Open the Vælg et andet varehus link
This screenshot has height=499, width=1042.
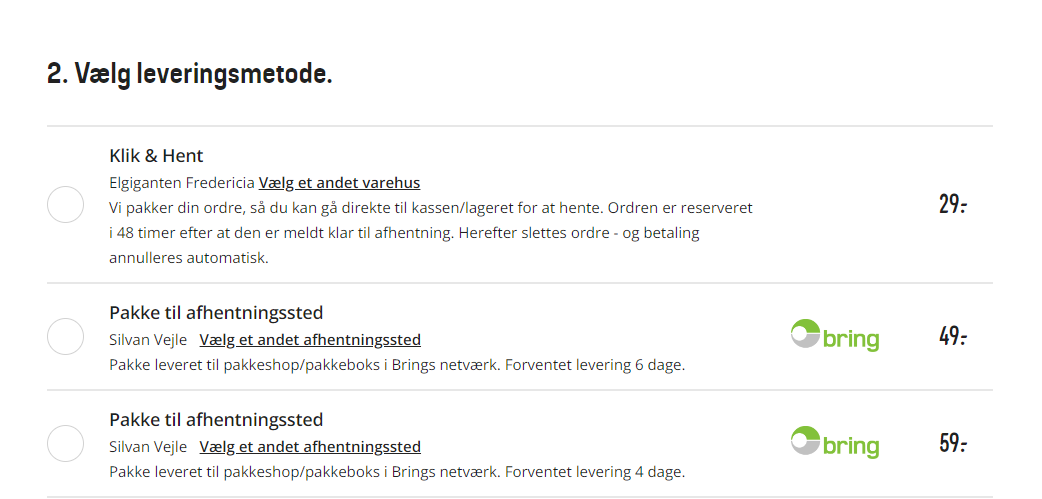point(339,183)
